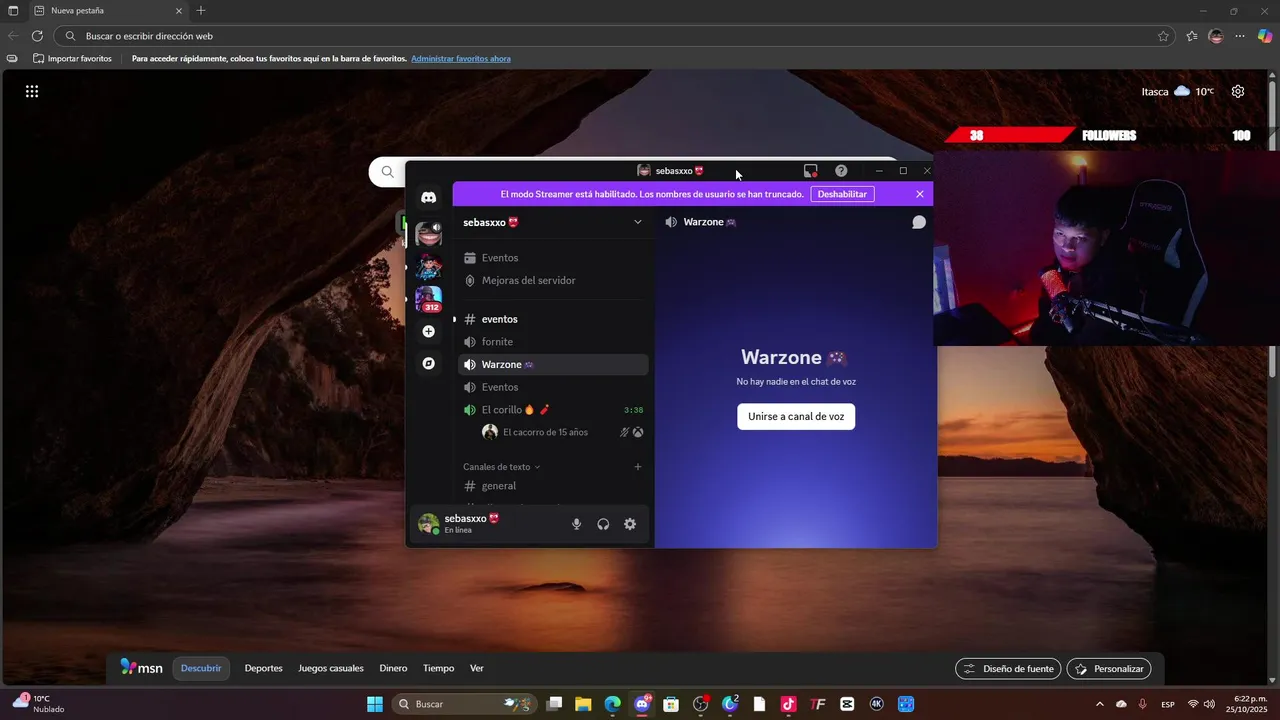Open El corillo voice channel
The image size is (1280, 720).
point(553,410)
